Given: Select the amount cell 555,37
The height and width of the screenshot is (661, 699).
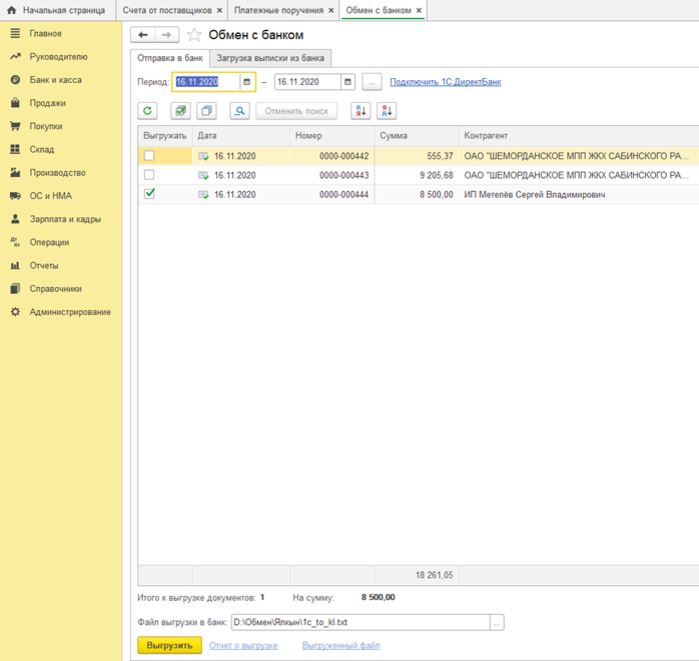Looking at the screenshot, I should coord(416,156).
